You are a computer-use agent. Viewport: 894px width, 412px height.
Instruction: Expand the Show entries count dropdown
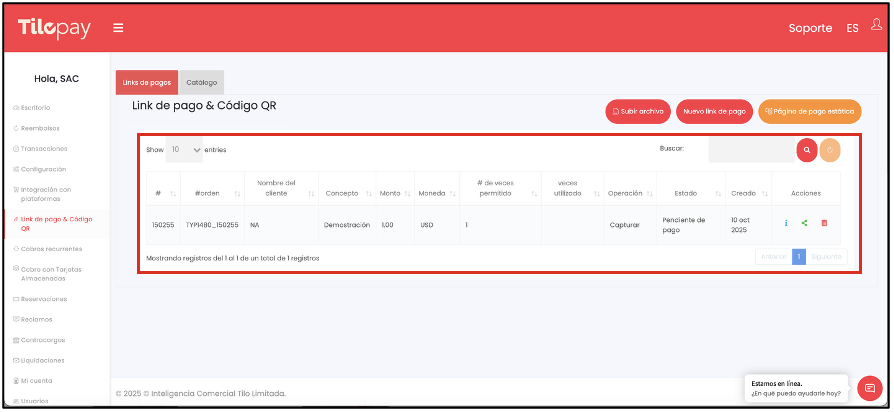[184, 149]
